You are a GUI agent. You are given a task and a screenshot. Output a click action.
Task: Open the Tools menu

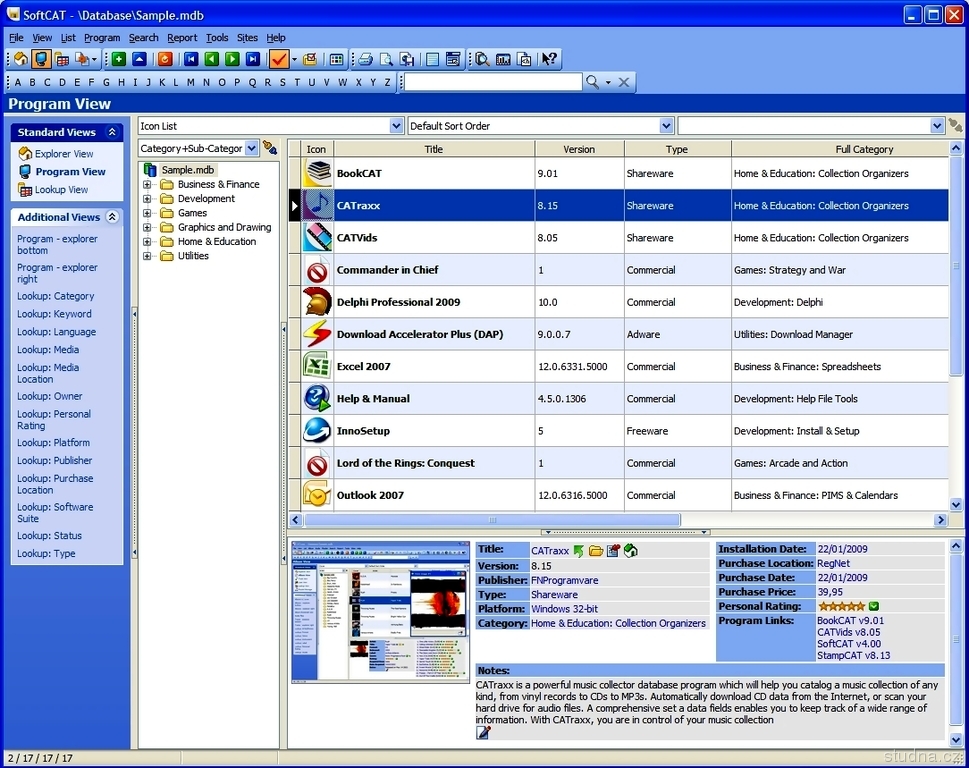(217, 38)
